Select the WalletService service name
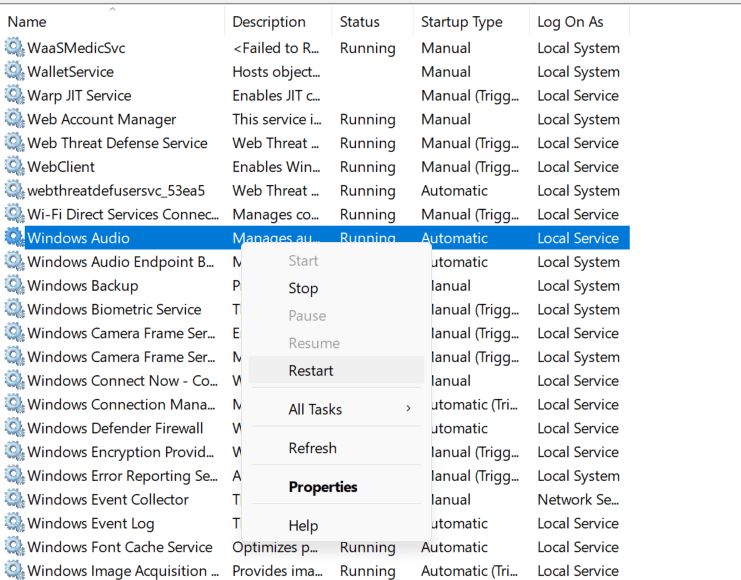 [71, 72]
